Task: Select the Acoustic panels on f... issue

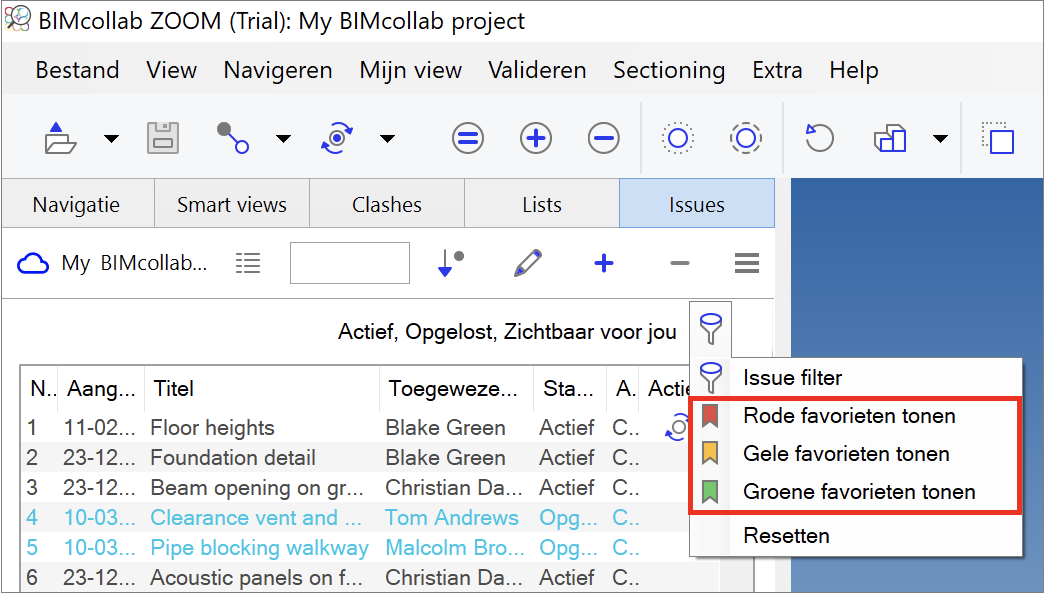Action: (256, 577)
